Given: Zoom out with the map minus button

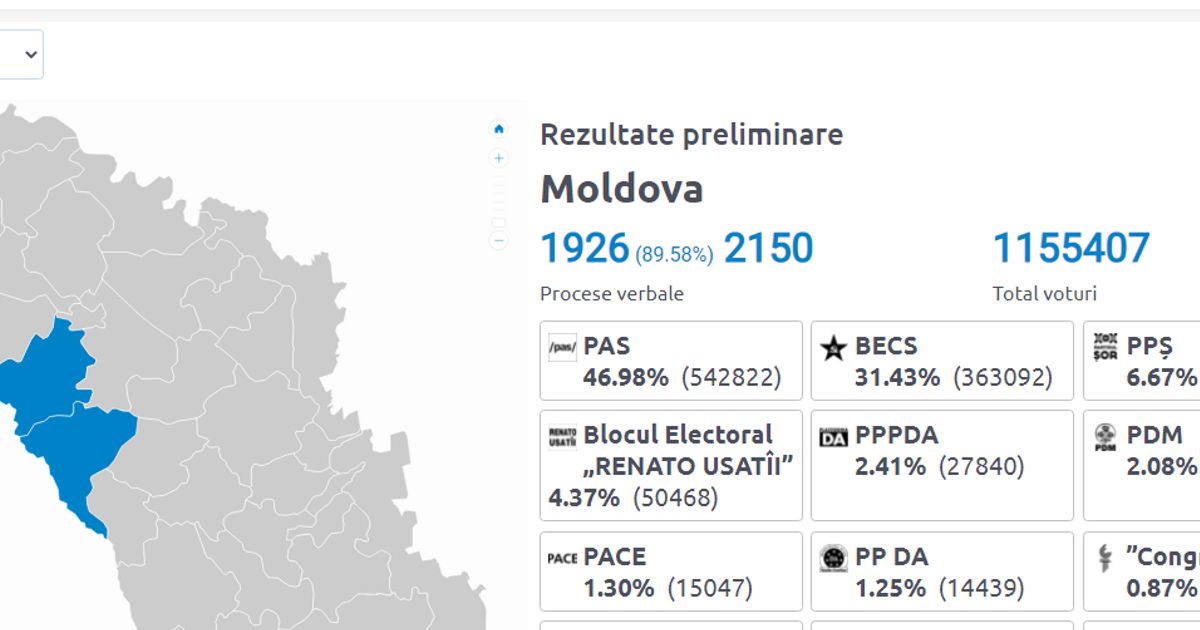Looking at the screenshot, I should (499, 241).
